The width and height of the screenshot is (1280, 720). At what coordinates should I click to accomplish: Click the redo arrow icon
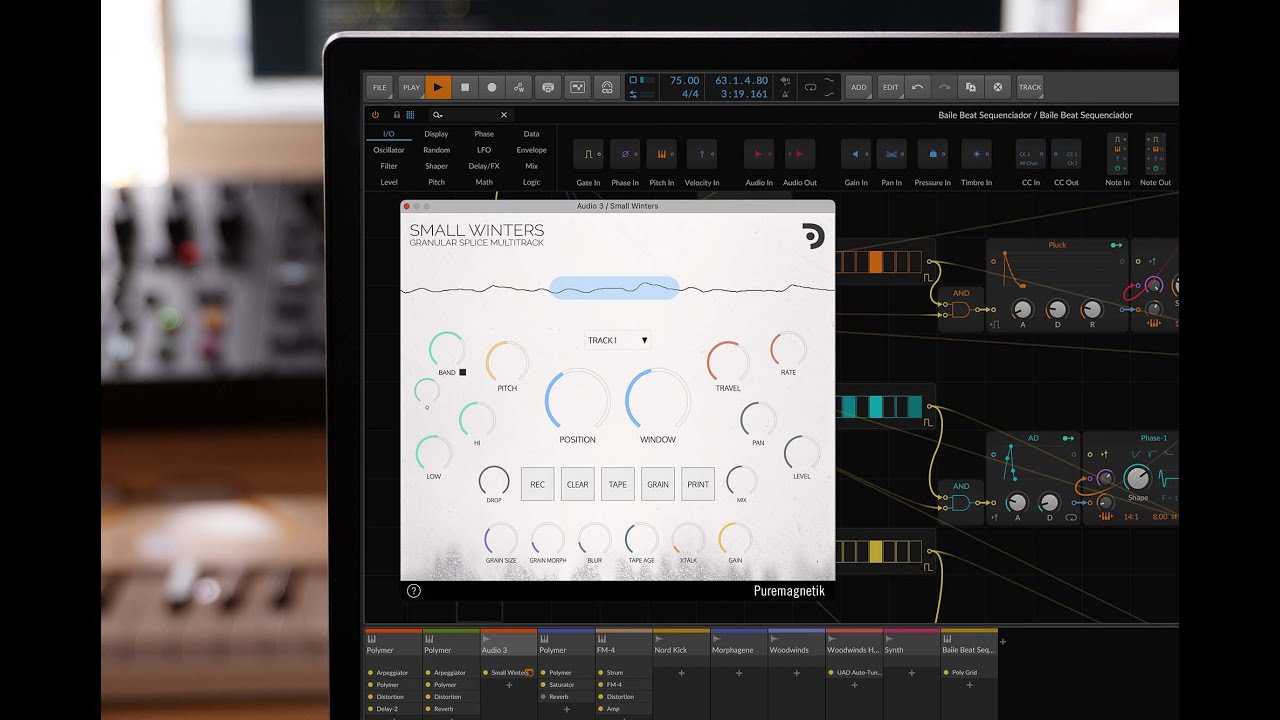tap(944, 87)
